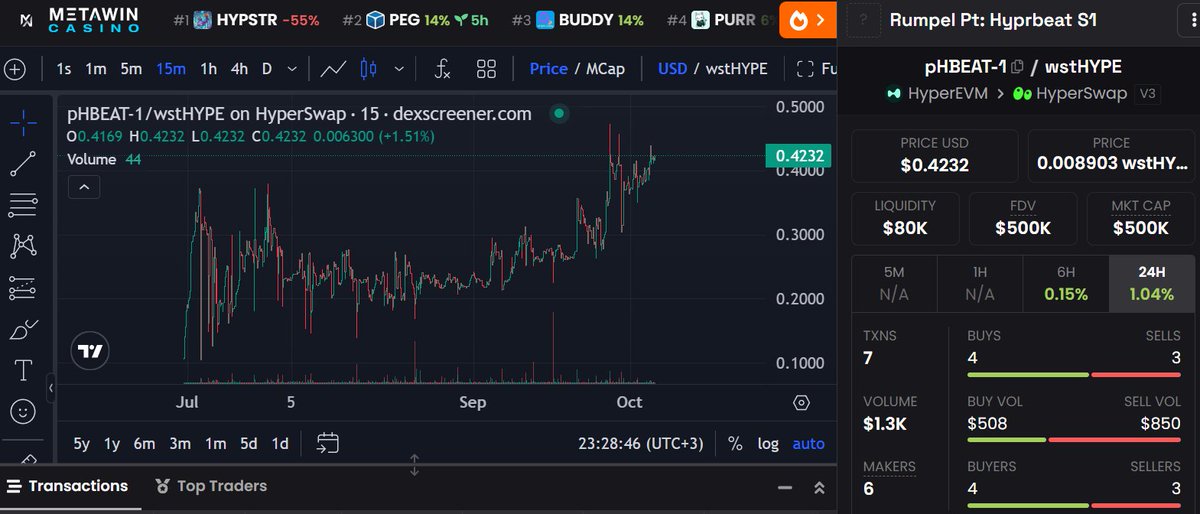Collapse the chart legend with caret

85,186
